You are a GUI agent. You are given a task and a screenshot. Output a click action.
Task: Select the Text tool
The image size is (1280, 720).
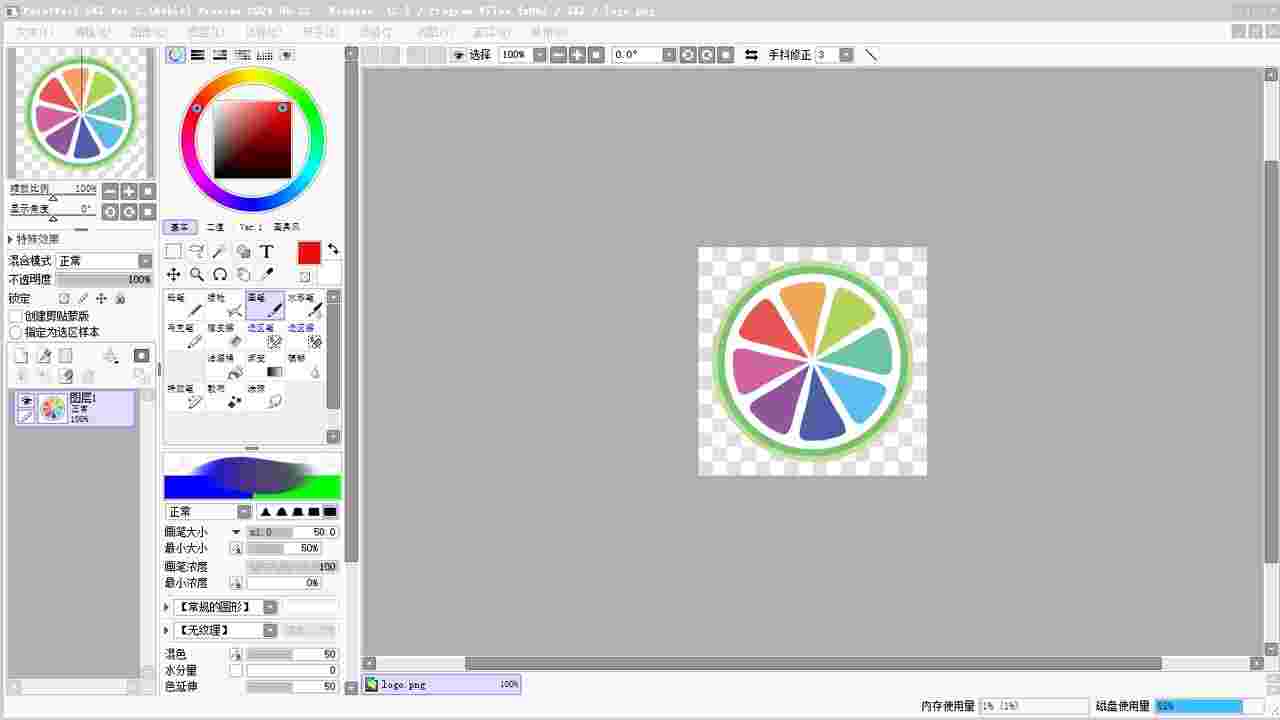267,251
